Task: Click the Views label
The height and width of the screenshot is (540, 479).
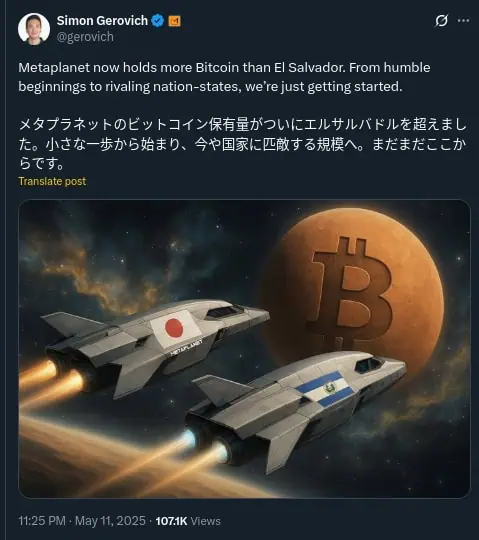Action: pyautogui.click(x=206, y=521)
